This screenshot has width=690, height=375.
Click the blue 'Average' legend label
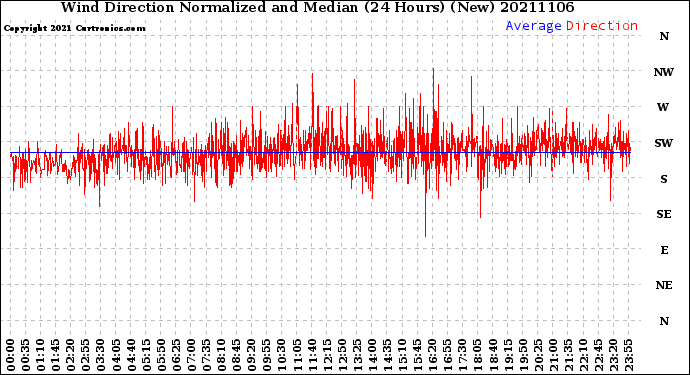533,26
